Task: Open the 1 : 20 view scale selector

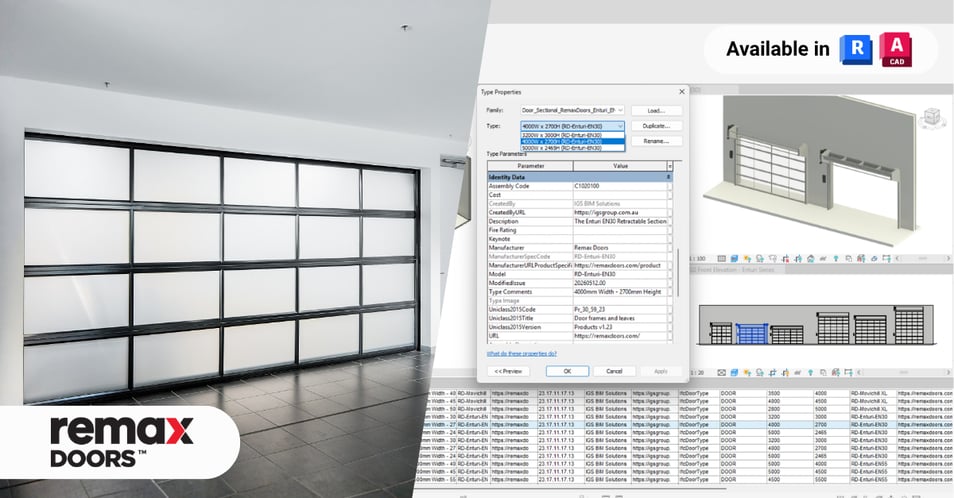Action: click(697, 372)
